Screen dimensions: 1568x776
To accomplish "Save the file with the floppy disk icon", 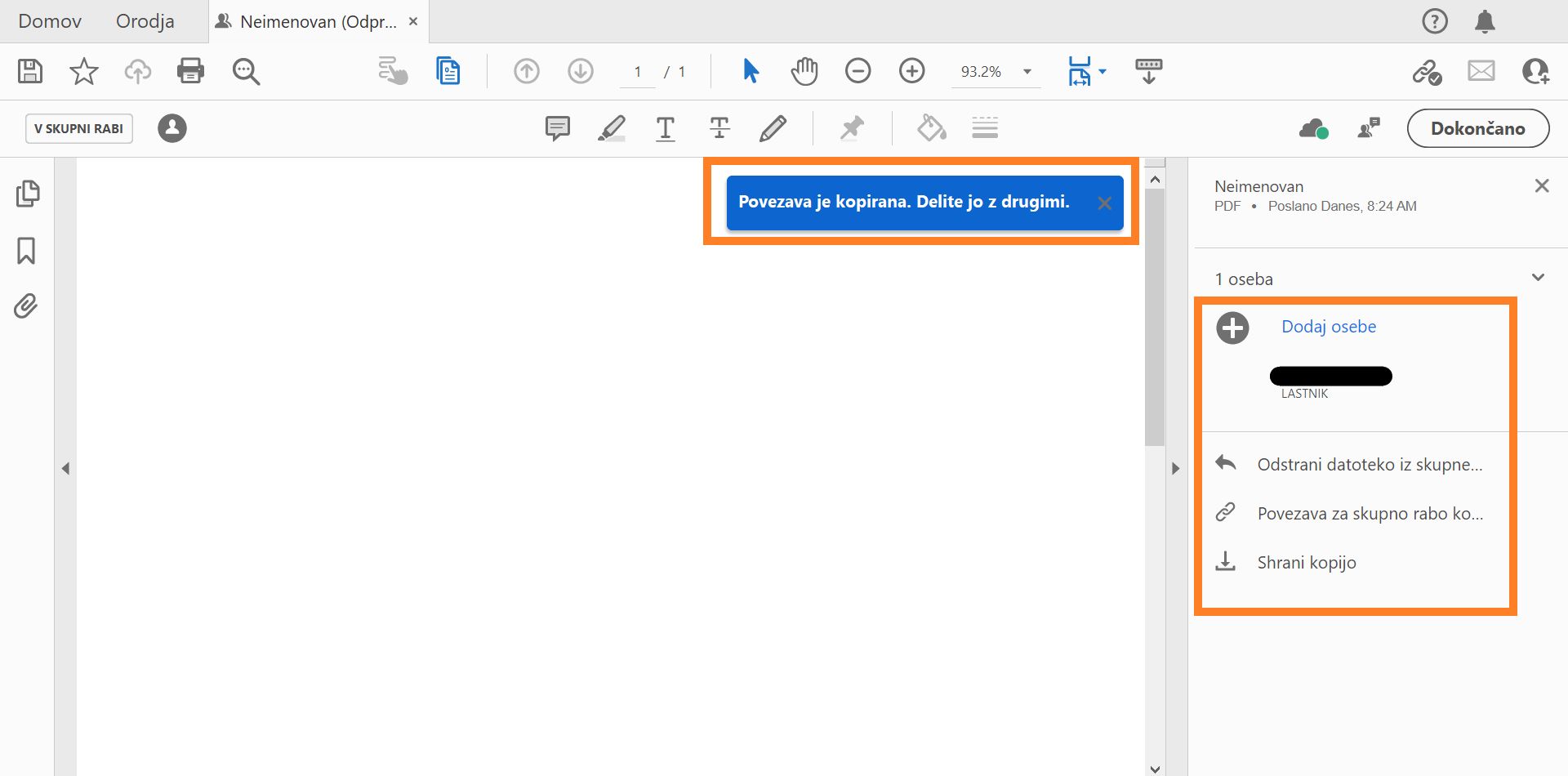I will tap(30, 71).
